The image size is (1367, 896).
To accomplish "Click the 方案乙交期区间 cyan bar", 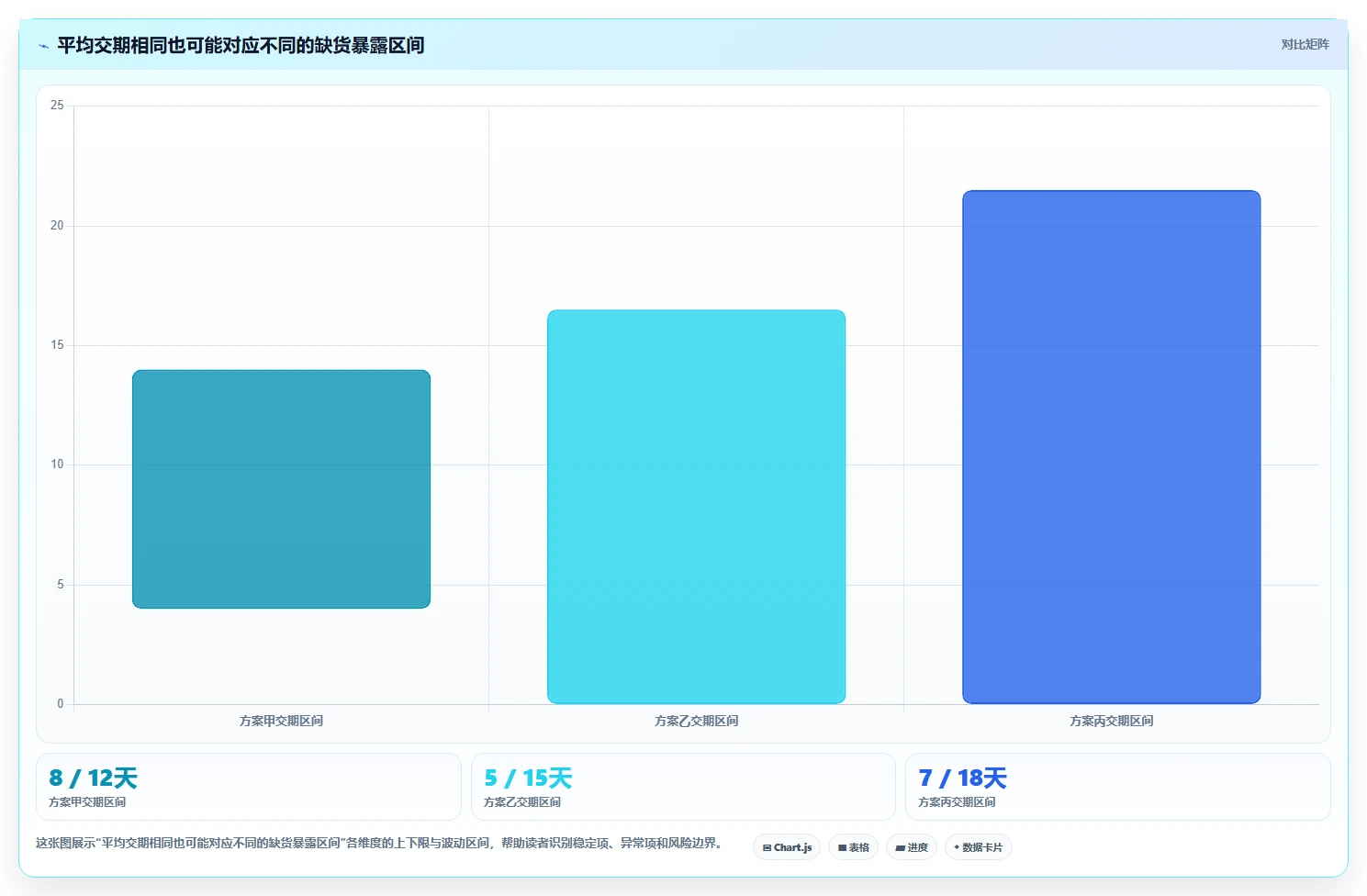I will 696,507.
